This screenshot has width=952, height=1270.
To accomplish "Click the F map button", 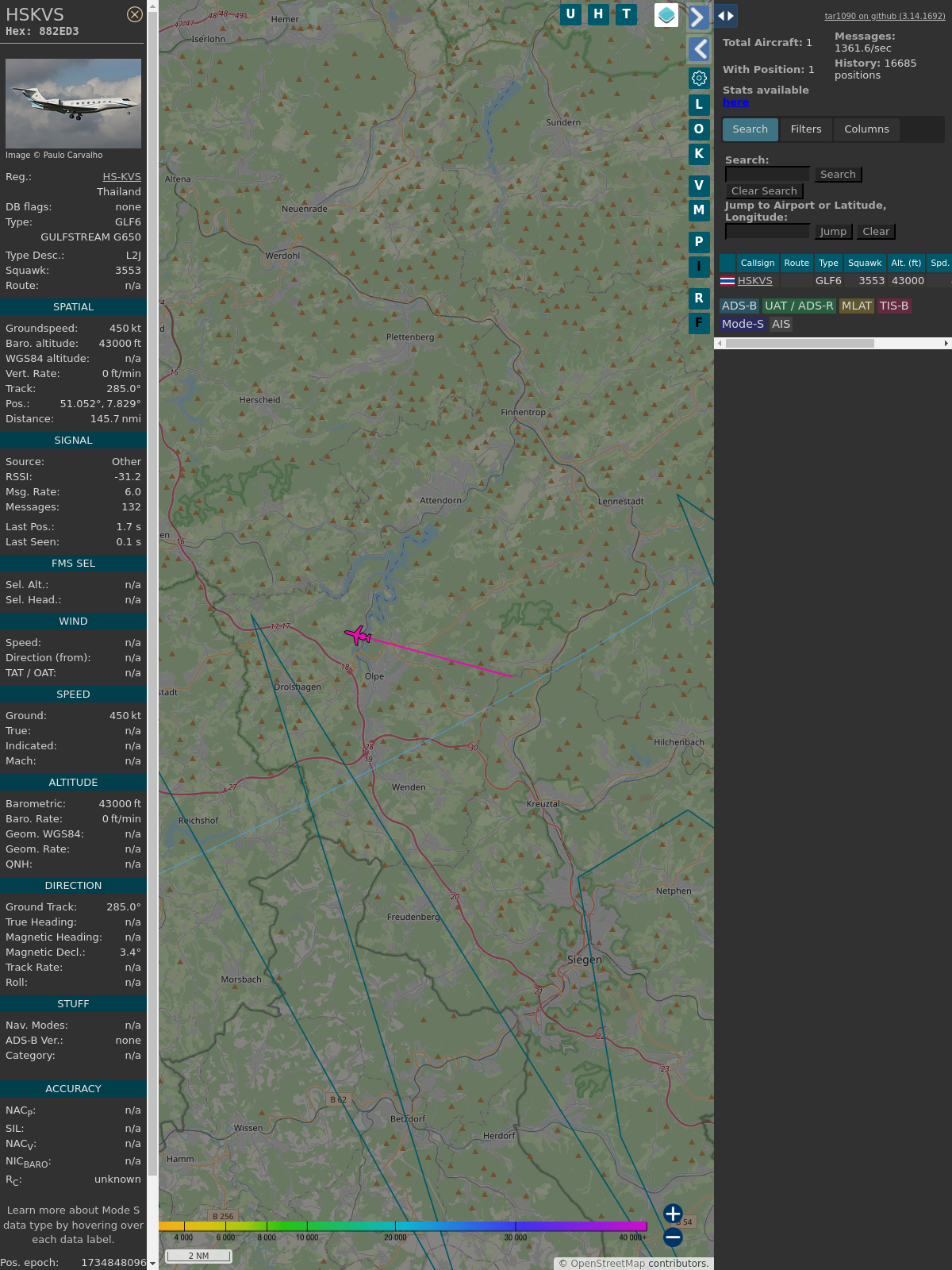I will [x=699, y=322].
